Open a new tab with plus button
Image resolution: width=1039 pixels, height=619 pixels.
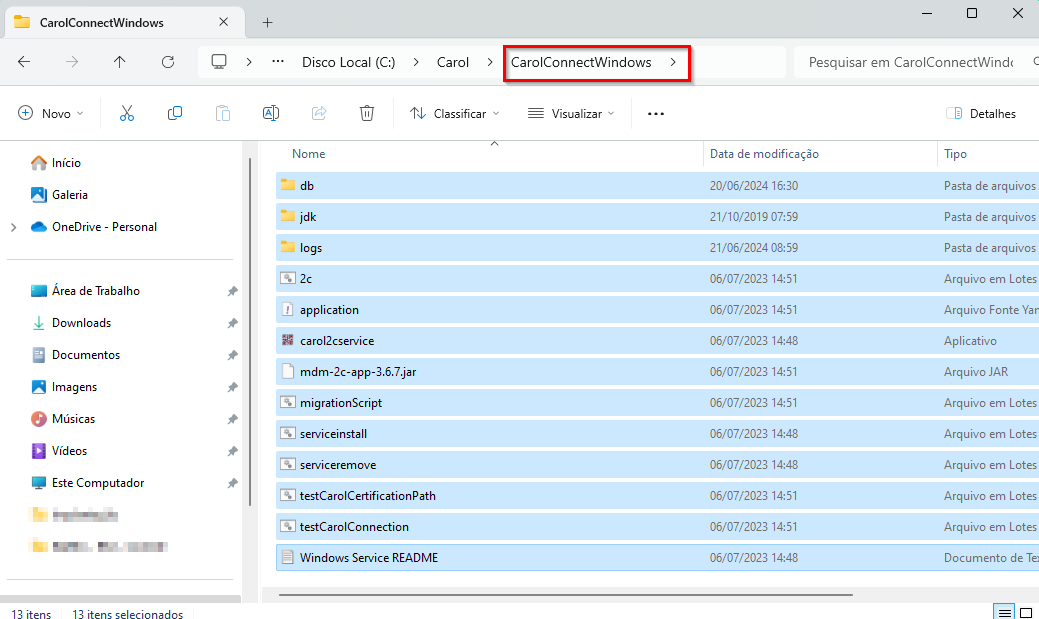pyautogui.click(x=267, y=22)
